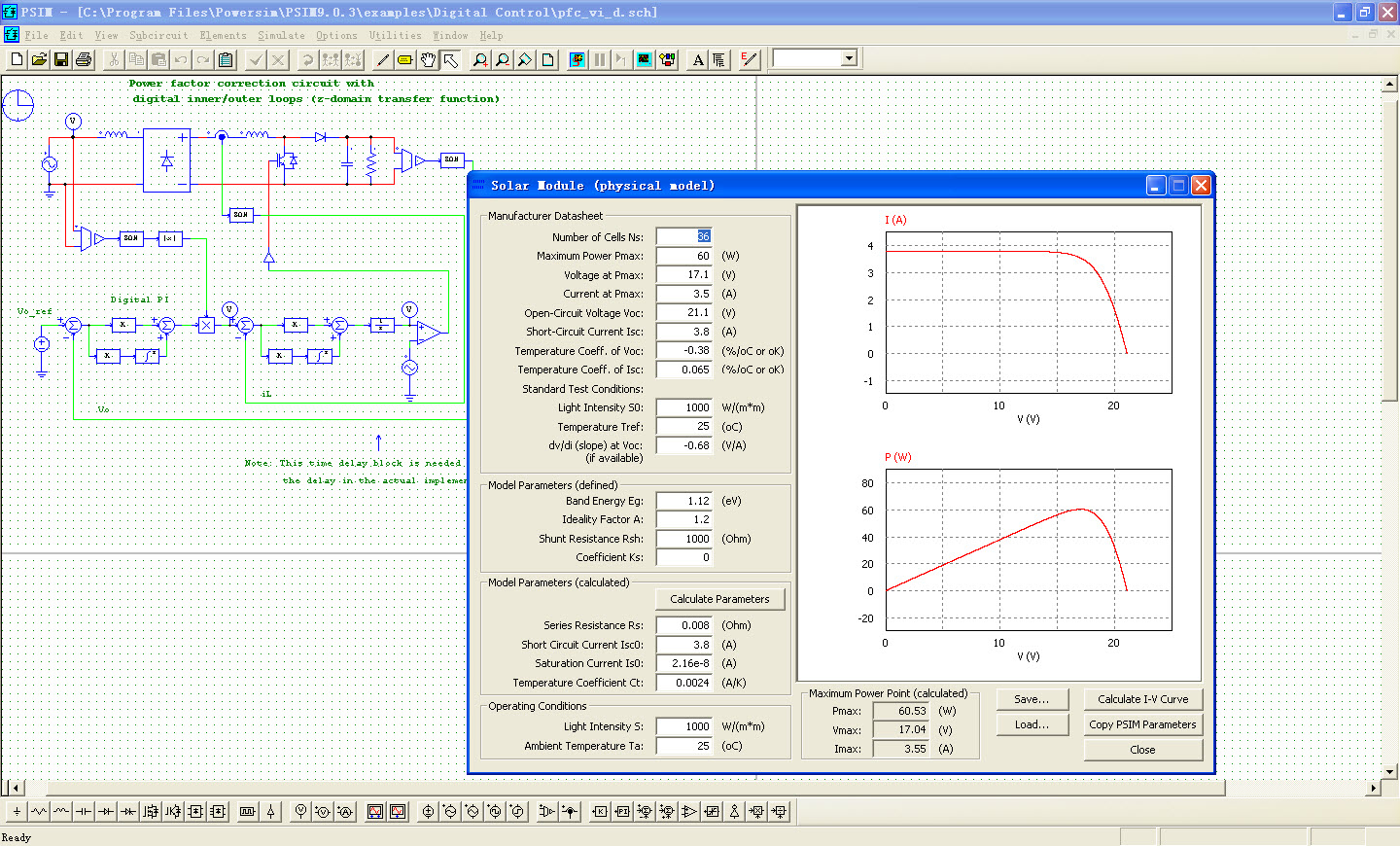
Task: Click the 'Vo_ref' label in schematic
Action: pos(35,311)
